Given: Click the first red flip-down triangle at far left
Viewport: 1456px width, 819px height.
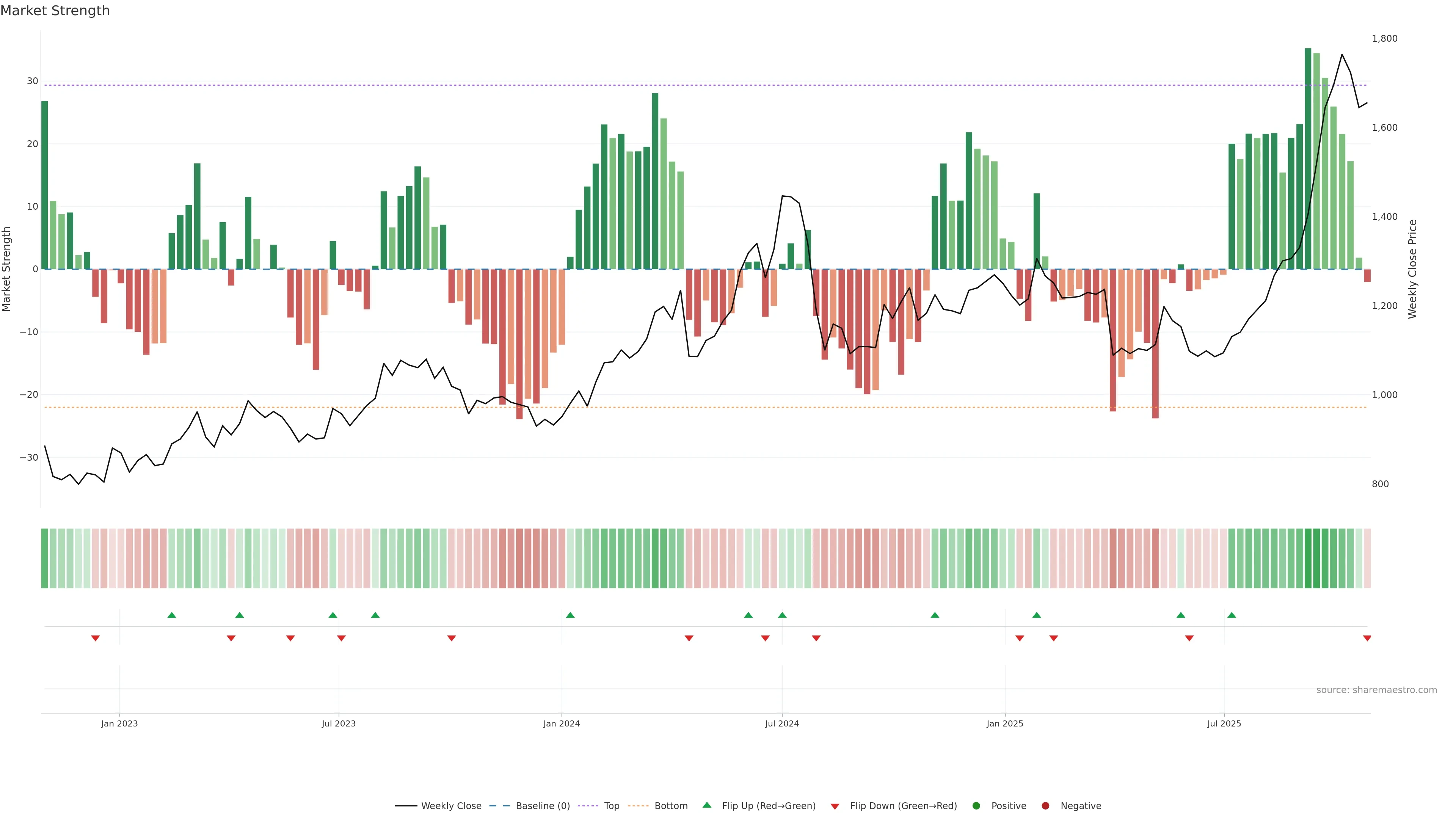Looking at the screenshot, I should coord(96,638).
